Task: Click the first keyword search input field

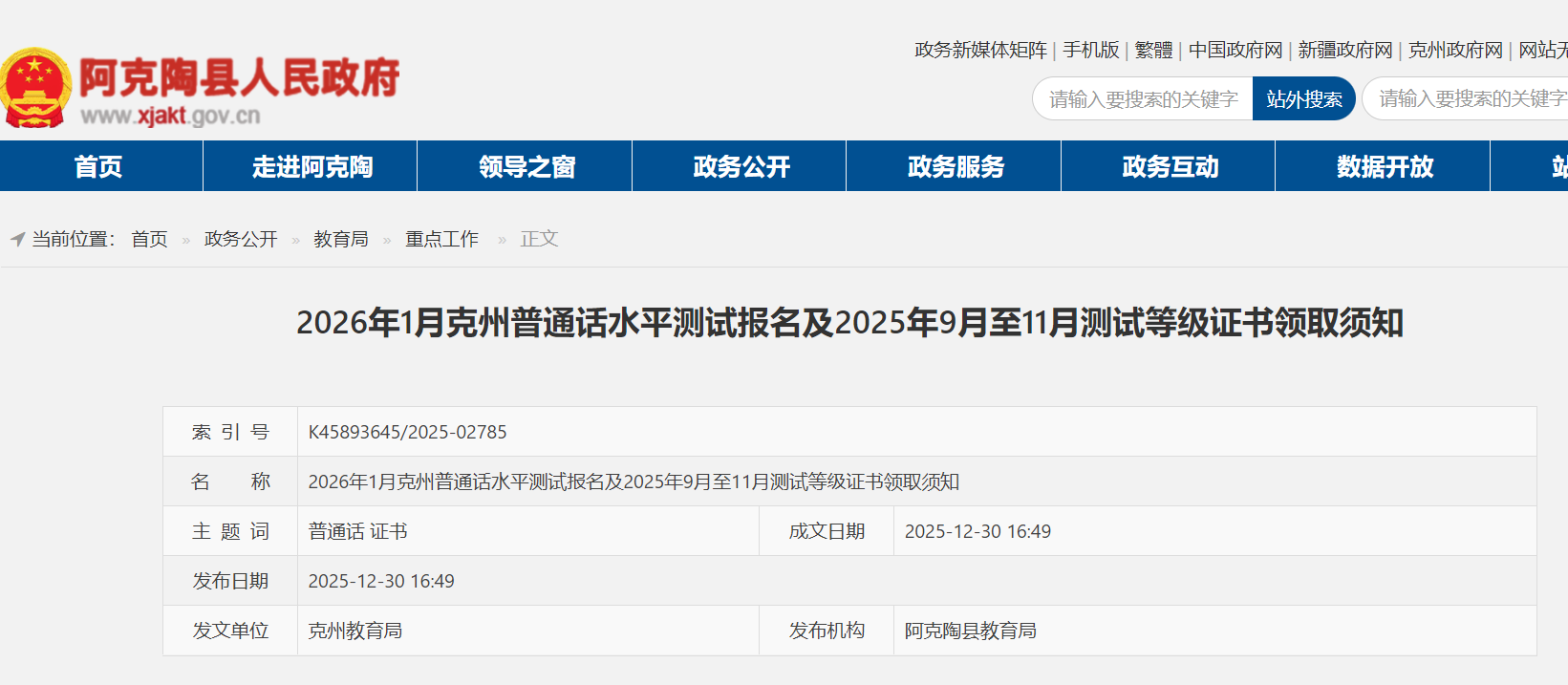Action: coord(1143,99)
